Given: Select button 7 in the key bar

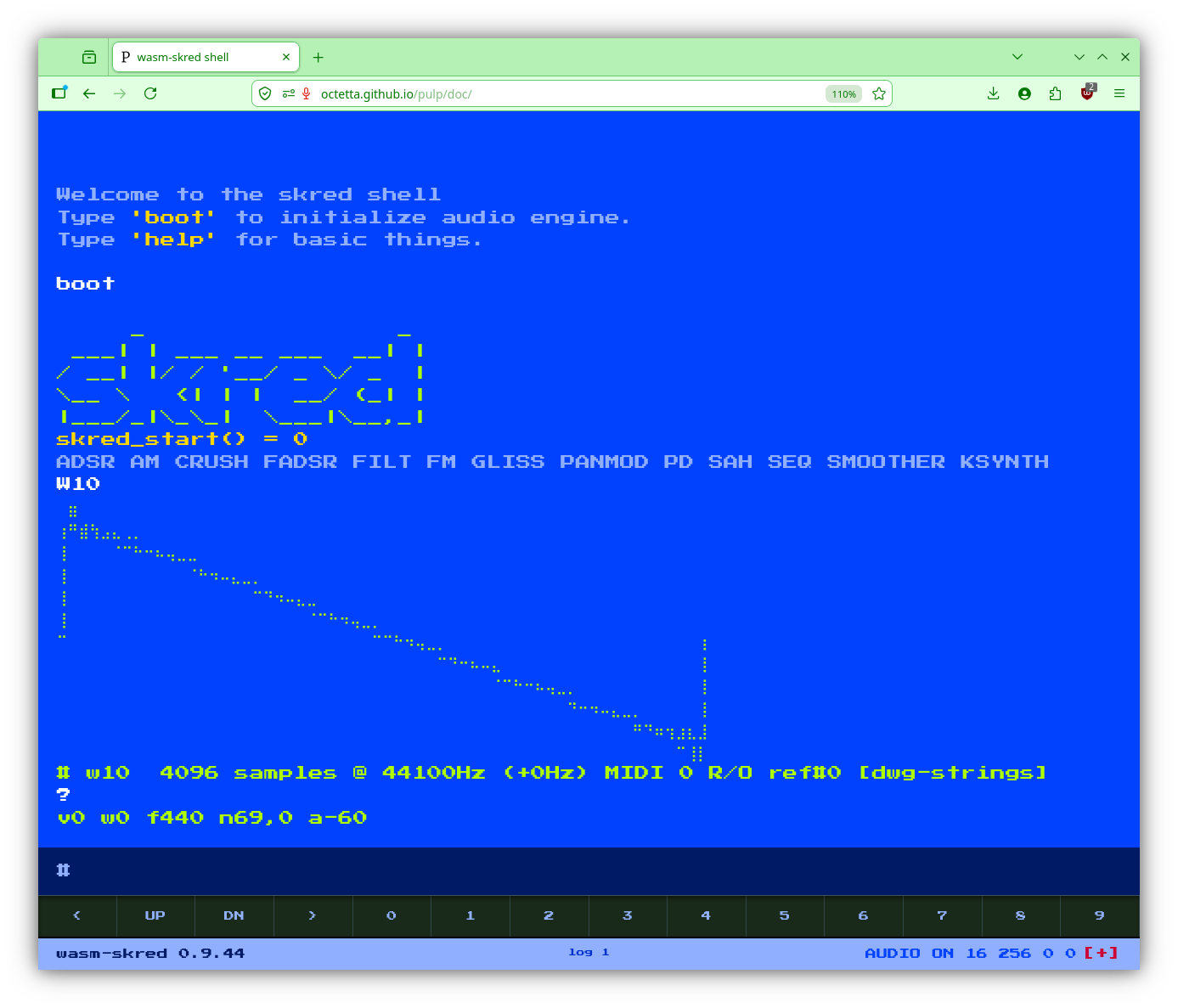Looking at the screenshot, I should click(942, 915).
